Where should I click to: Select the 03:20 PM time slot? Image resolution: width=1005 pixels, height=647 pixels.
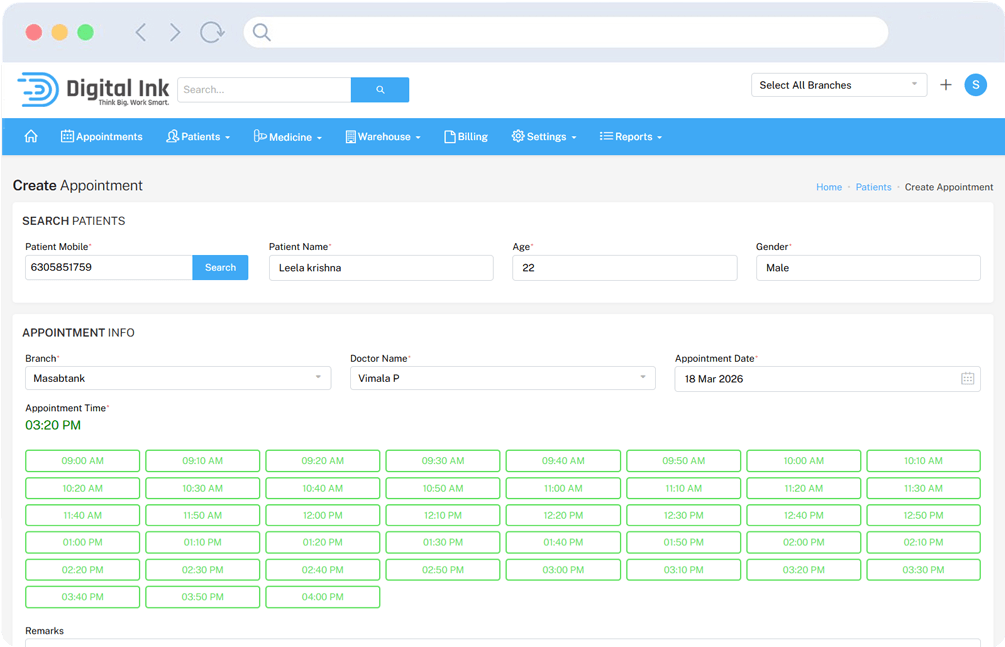pos(803,569)
